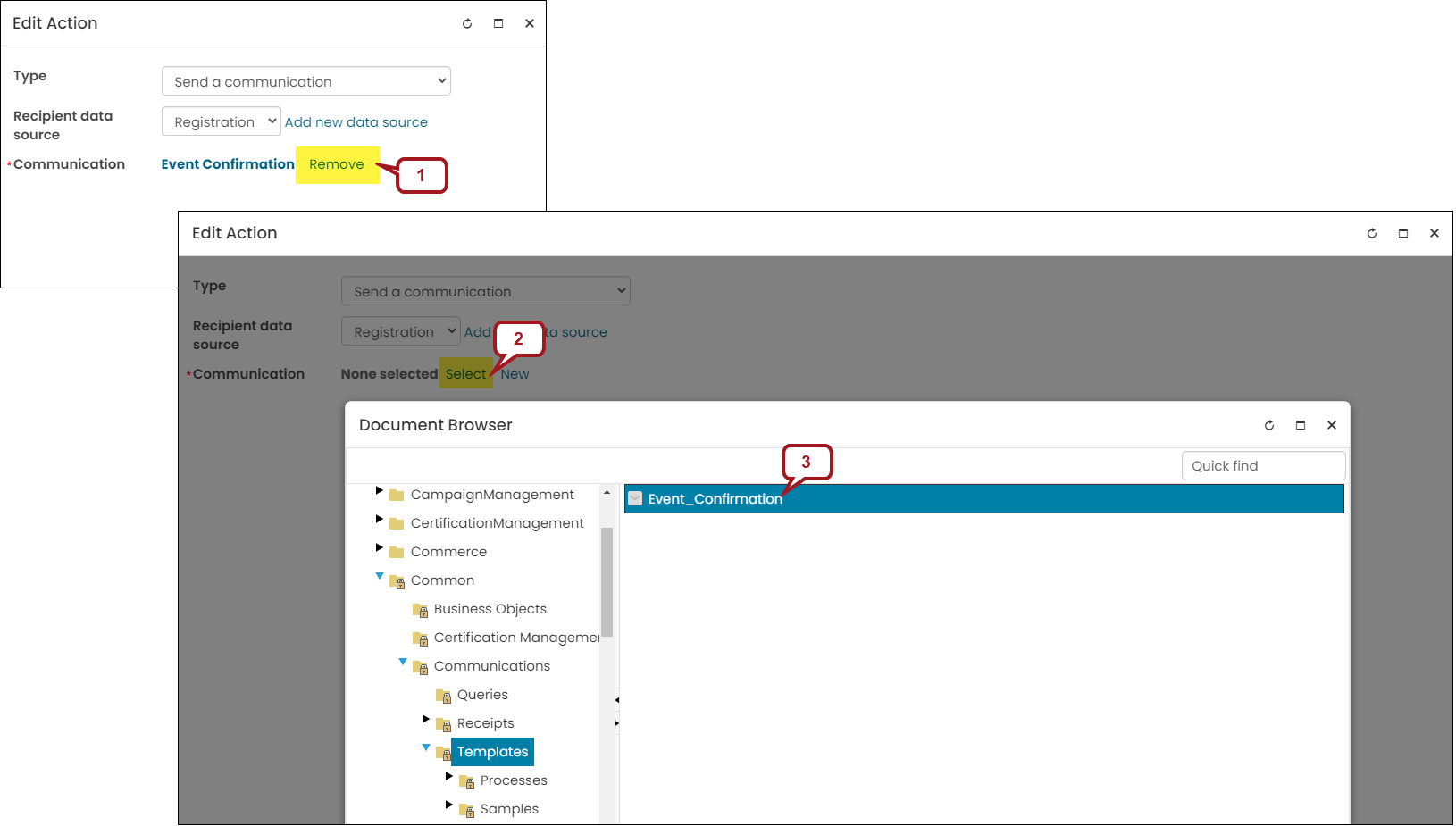Click the left arrow on the pane splitter
The height and width of the screenshot is (826, 1456).
point(617,700)
